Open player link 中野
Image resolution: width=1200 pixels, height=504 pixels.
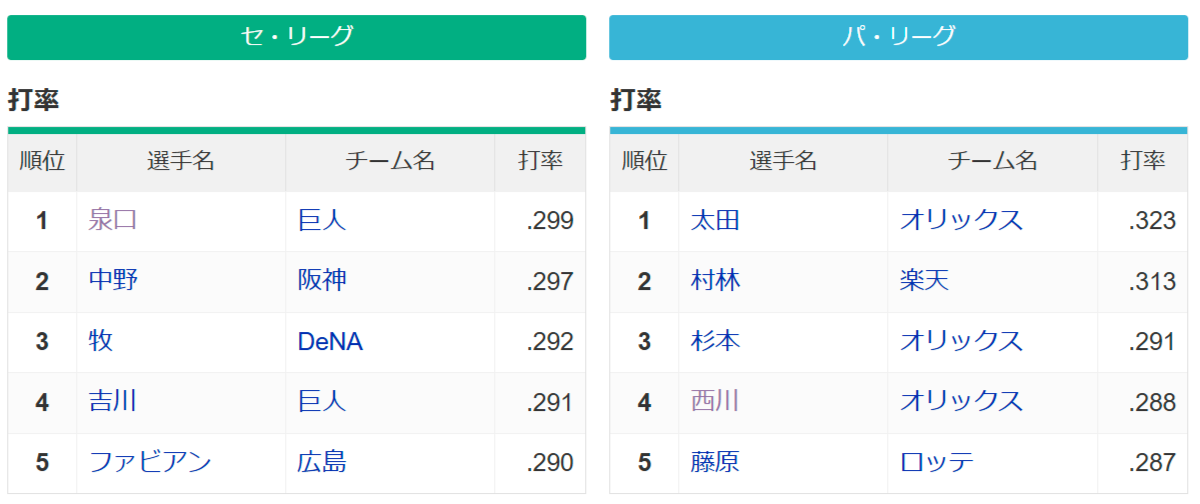(x=113, y=281)
